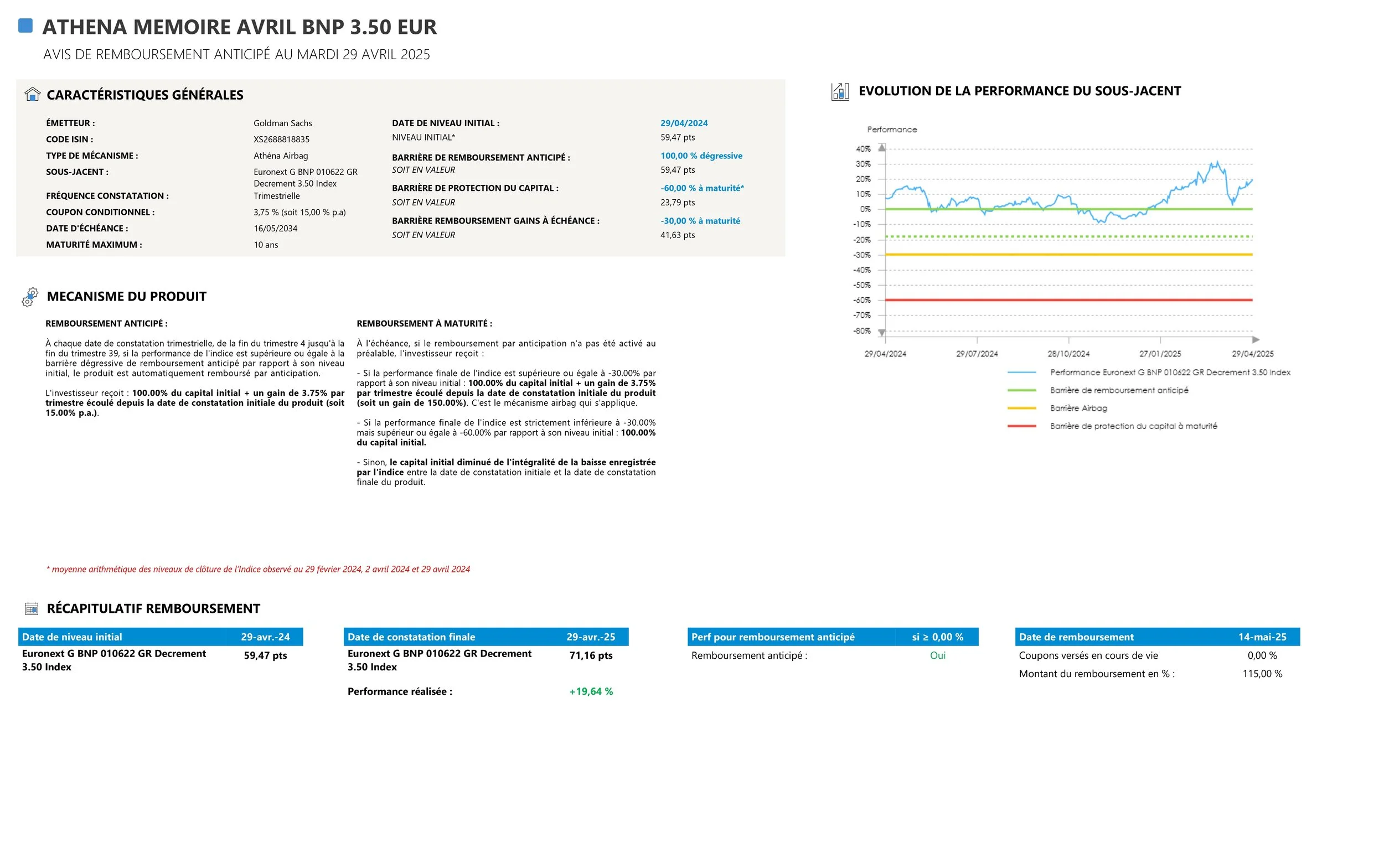Click the downward arrow at the Y-axis bottom
1384x868 pixels.
pyautogui.click(x=882, y=332)
